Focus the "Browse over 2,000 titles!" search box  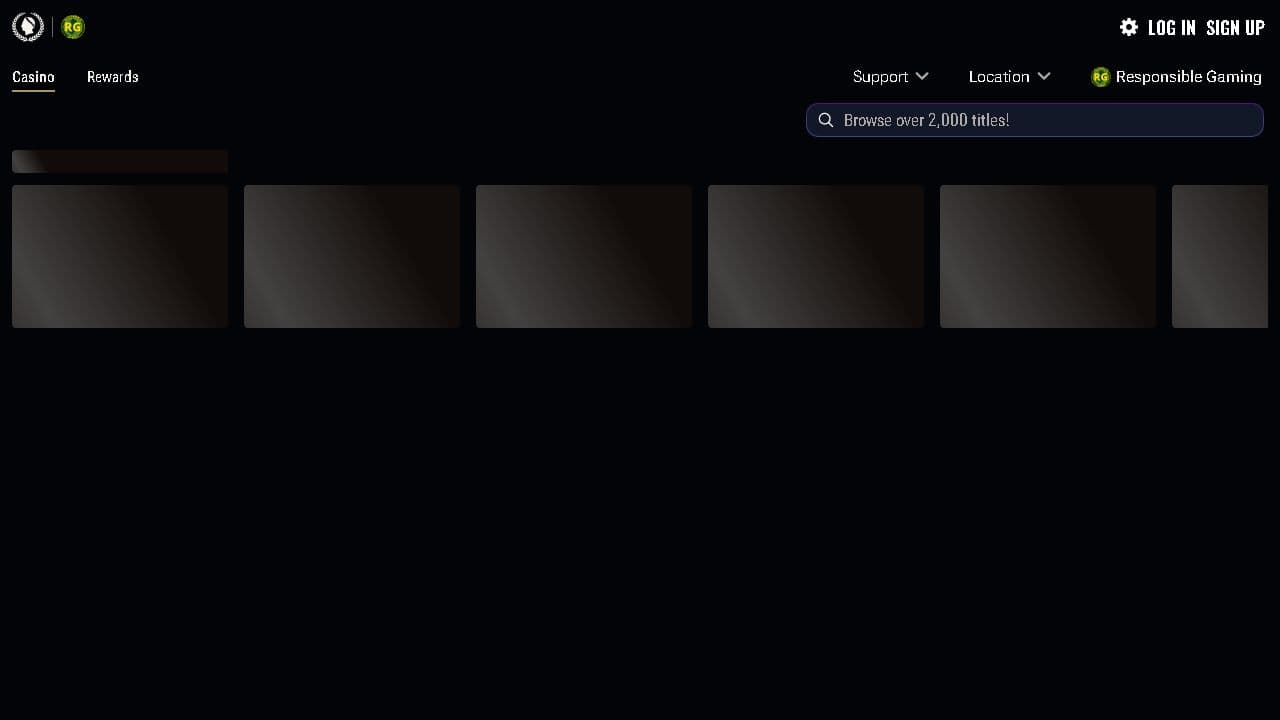pos(1035,120)
